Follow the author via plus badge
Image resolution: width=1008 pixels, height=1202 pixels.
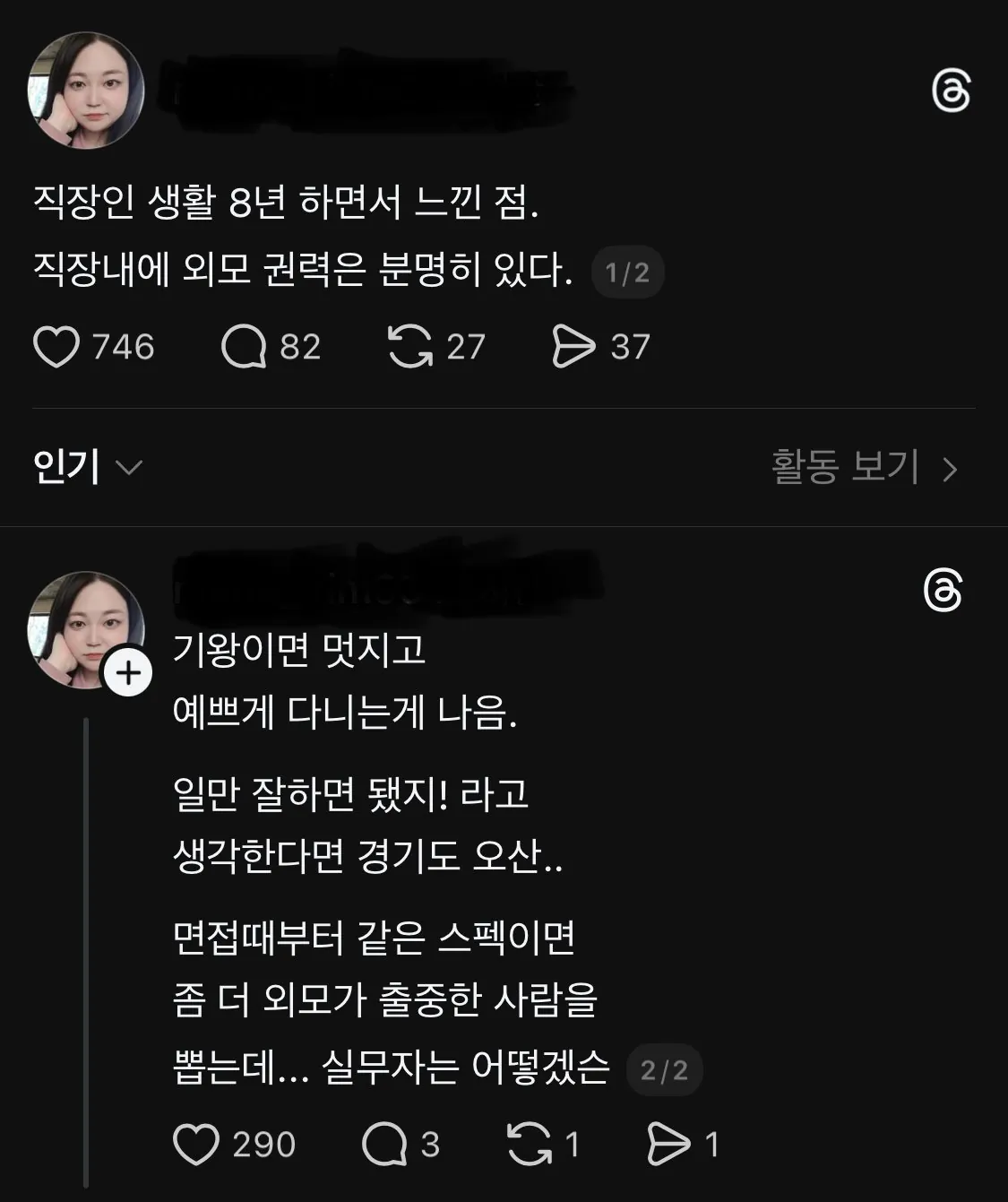click(129, 672)
